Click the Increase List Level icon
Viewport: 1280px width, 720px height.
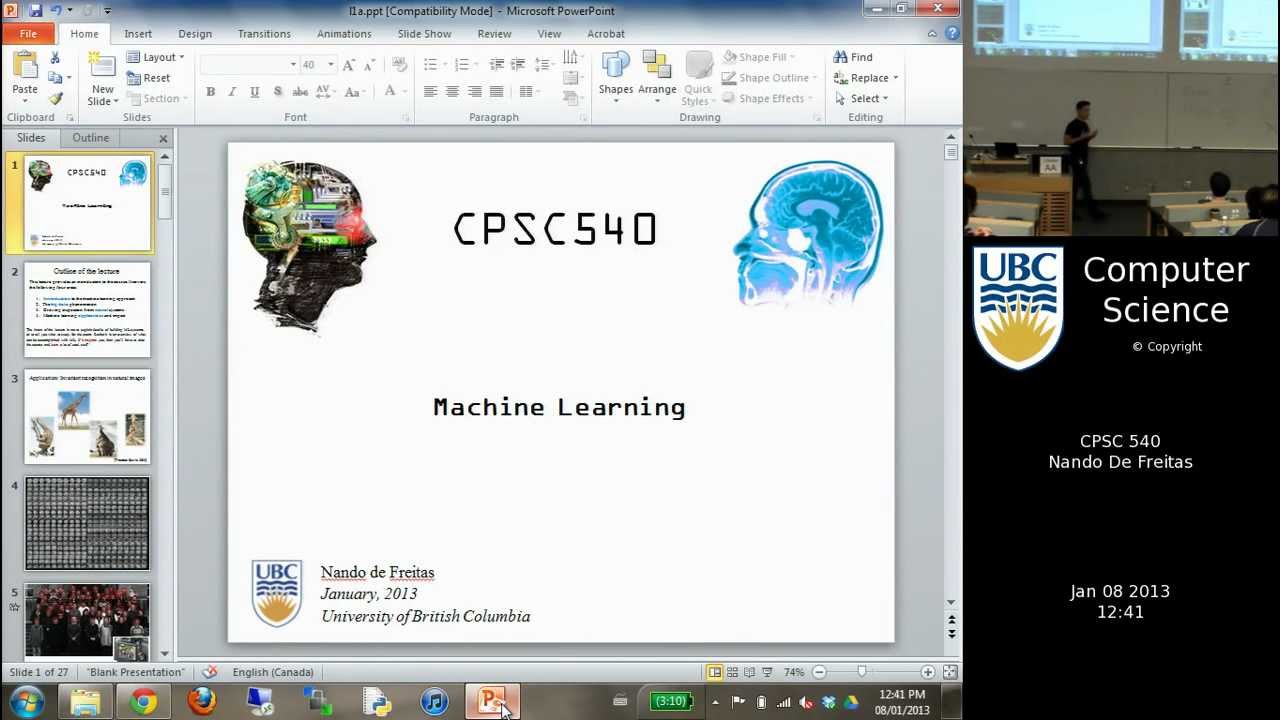517,65
